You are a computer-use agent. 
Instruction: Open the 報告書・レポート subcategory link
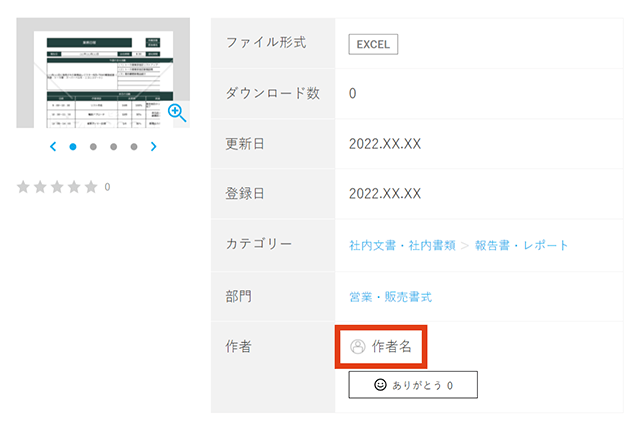coord(521,245)
